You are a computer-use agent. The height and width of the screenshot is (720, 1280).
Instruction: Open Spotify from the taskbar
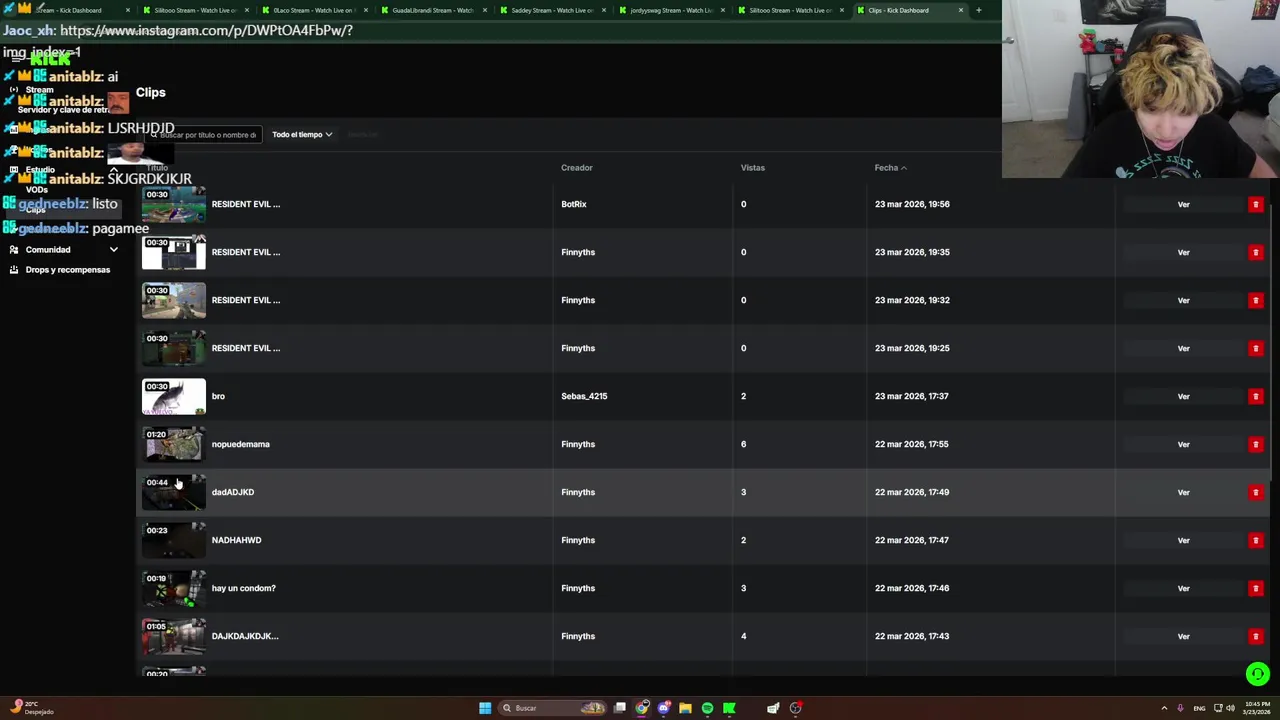coord(707,708)
